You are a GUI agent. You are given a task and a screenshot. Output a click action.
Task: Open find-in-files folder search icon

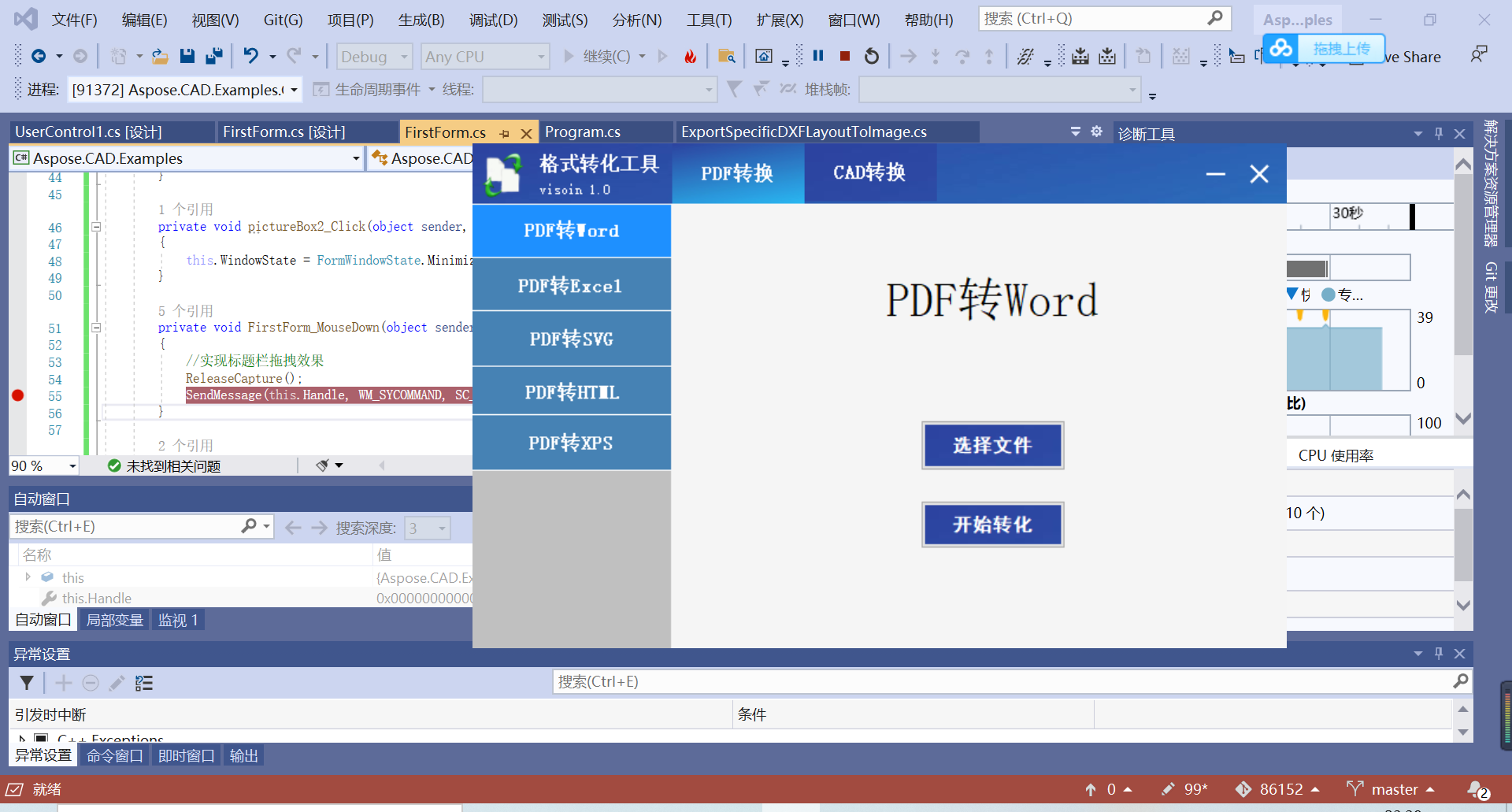(726, 56)
